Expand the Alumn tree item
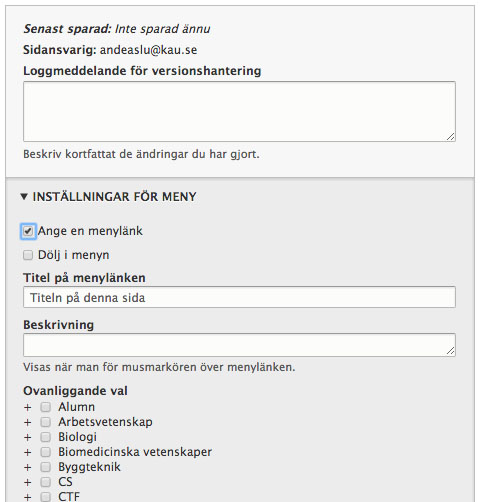This screenshot has width=482, height=502. pyautogui.click(x=28, y=407)
